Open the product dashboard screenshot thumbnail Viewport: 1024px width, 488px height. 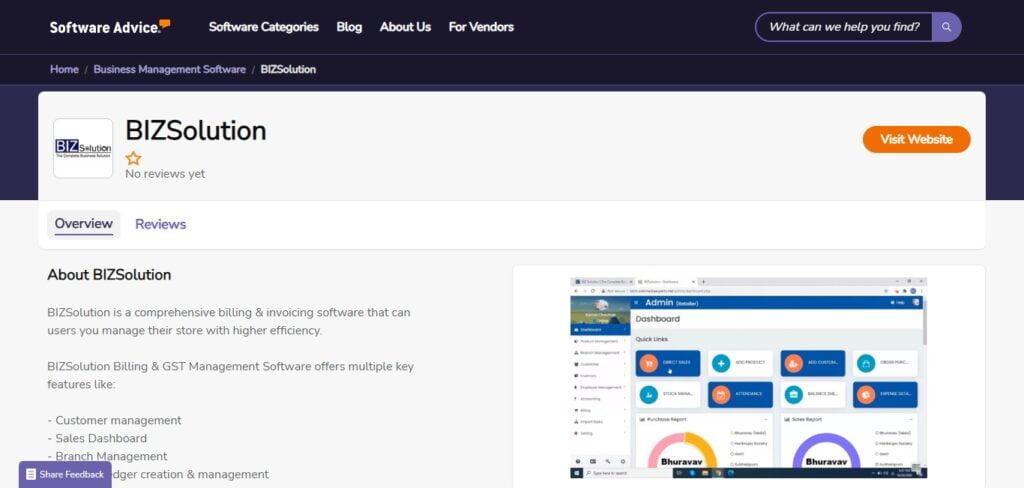[748, 378]
